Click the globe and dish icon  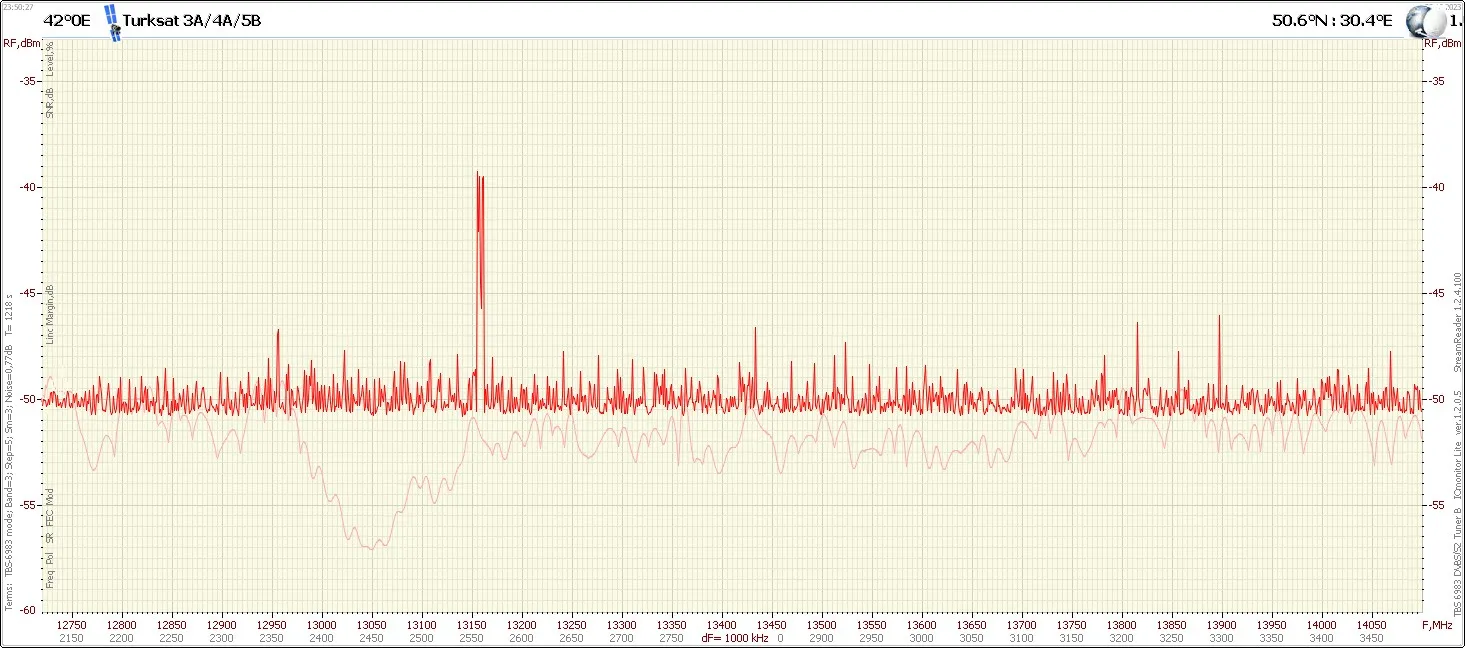[1421, 21]
